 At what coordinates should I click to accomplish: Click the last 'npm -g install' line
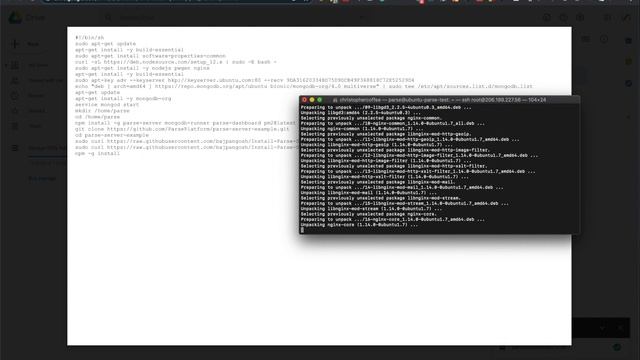[97, 153]
